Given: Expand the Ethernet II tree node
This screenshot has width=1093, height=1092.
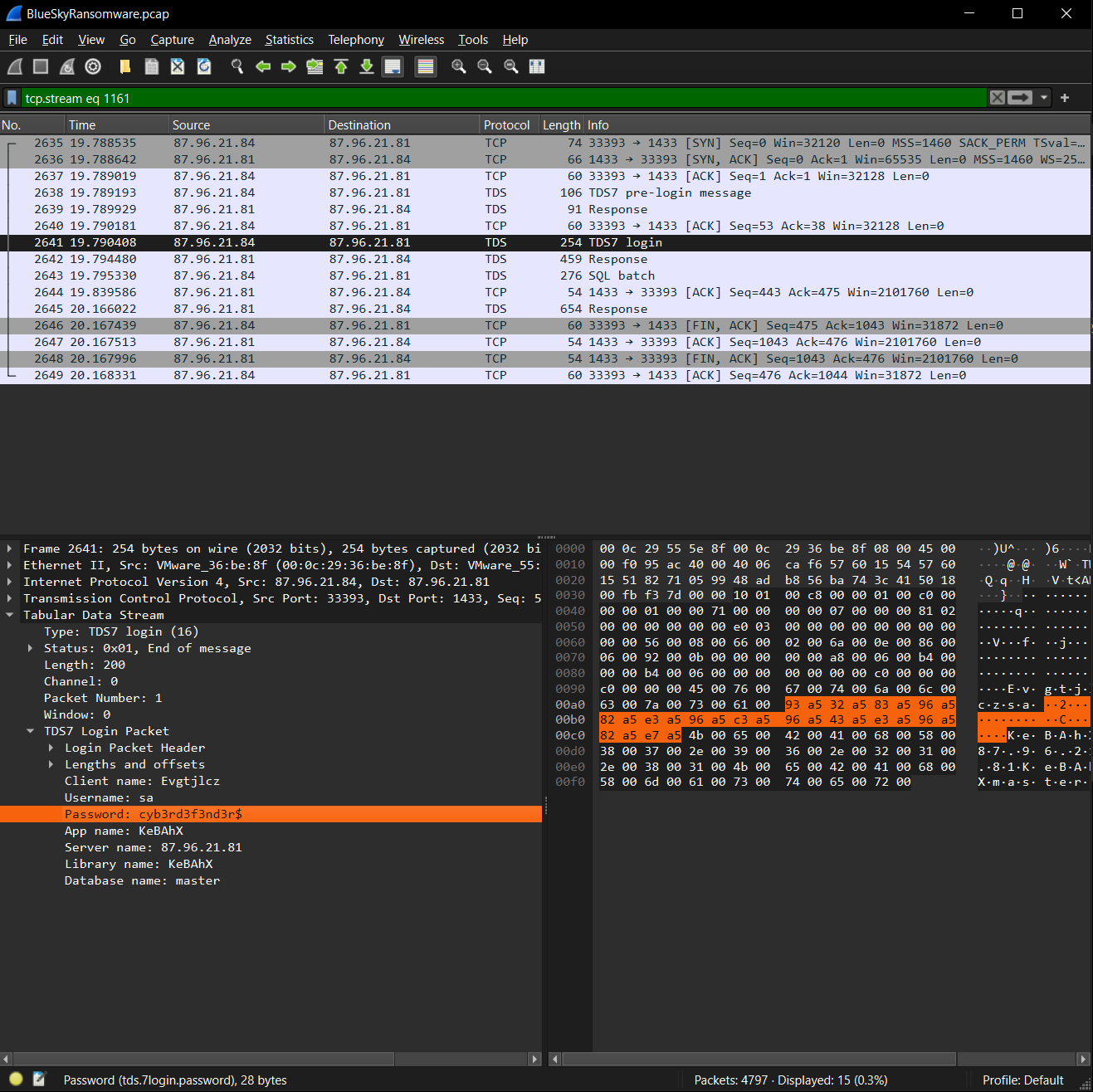Looking at the screenshot, I should [9, 565].
